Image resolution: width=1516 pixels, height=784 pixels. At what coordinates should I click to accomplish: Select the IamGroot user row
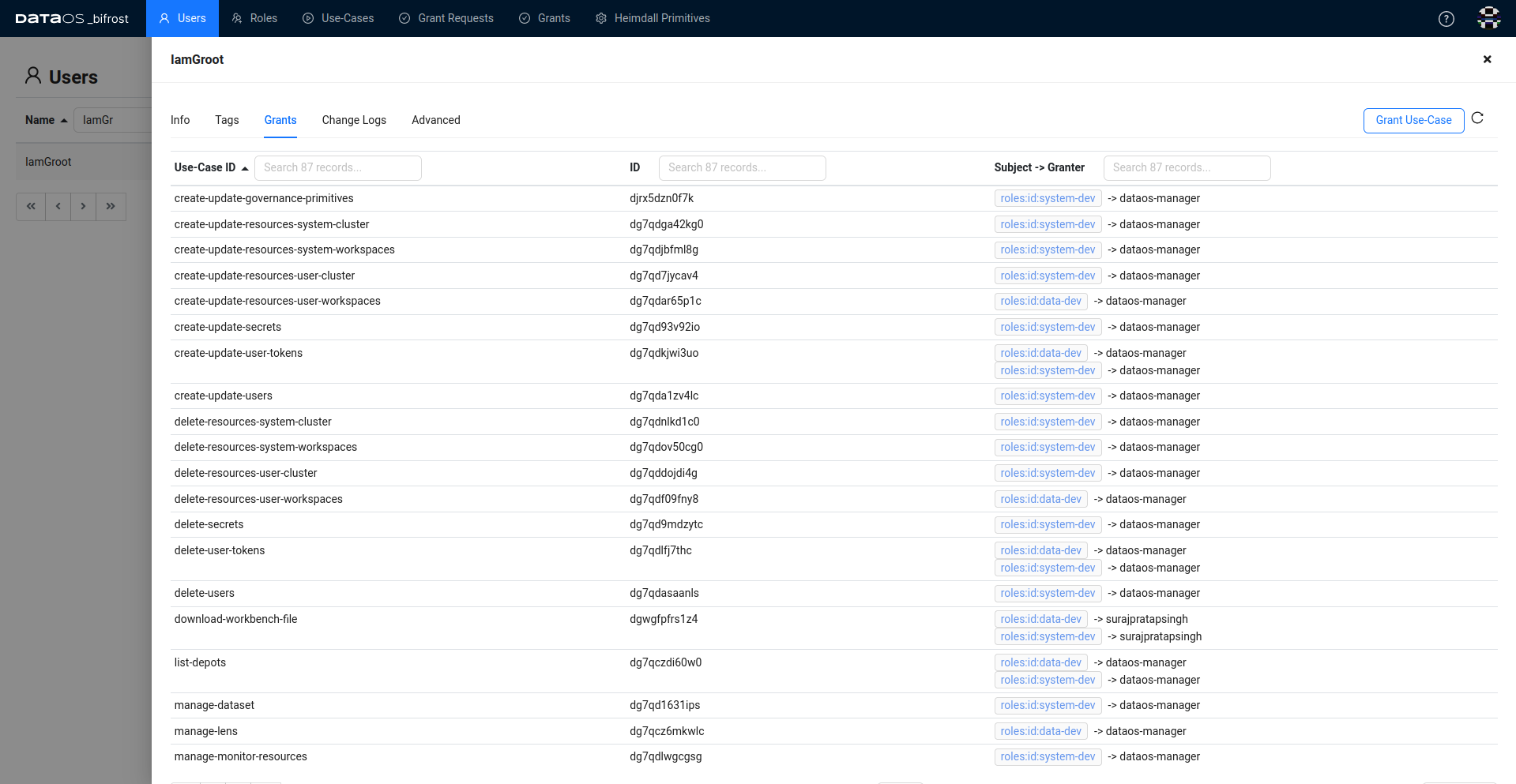pos(83,162)
